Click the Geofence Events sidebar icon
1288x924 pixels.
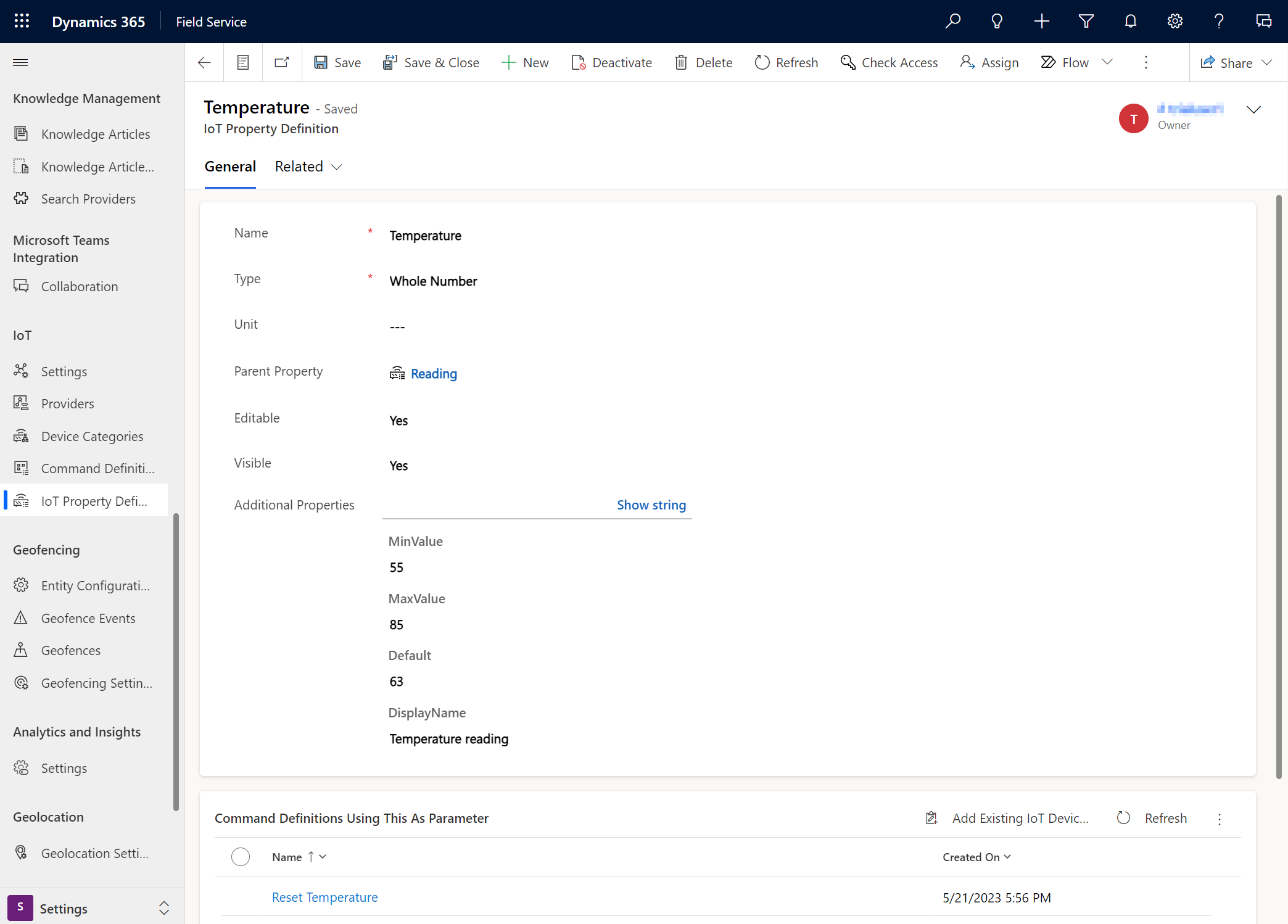(x=22, y=617)
